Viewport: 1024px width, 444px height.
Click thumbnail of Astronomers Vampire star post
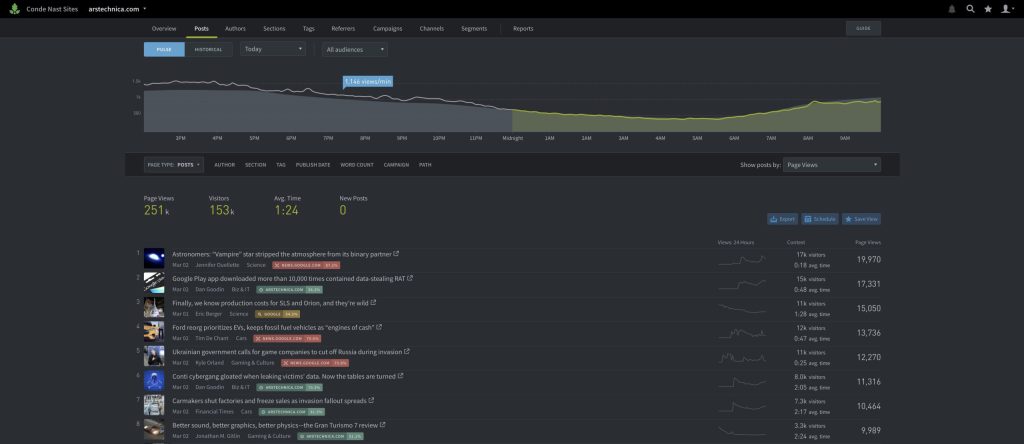(154, 259)
